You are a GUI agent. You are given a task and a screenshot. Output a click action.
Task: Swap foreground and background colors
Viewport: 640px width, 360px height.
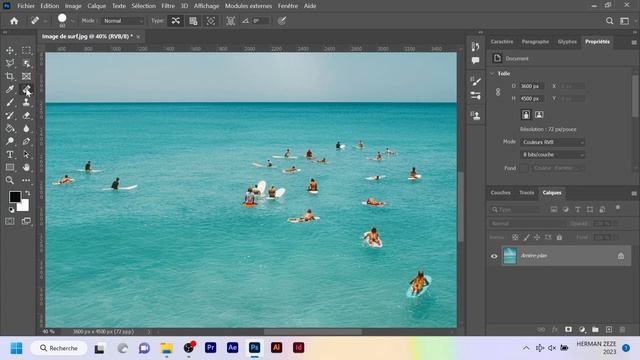(x=27, y=193)
